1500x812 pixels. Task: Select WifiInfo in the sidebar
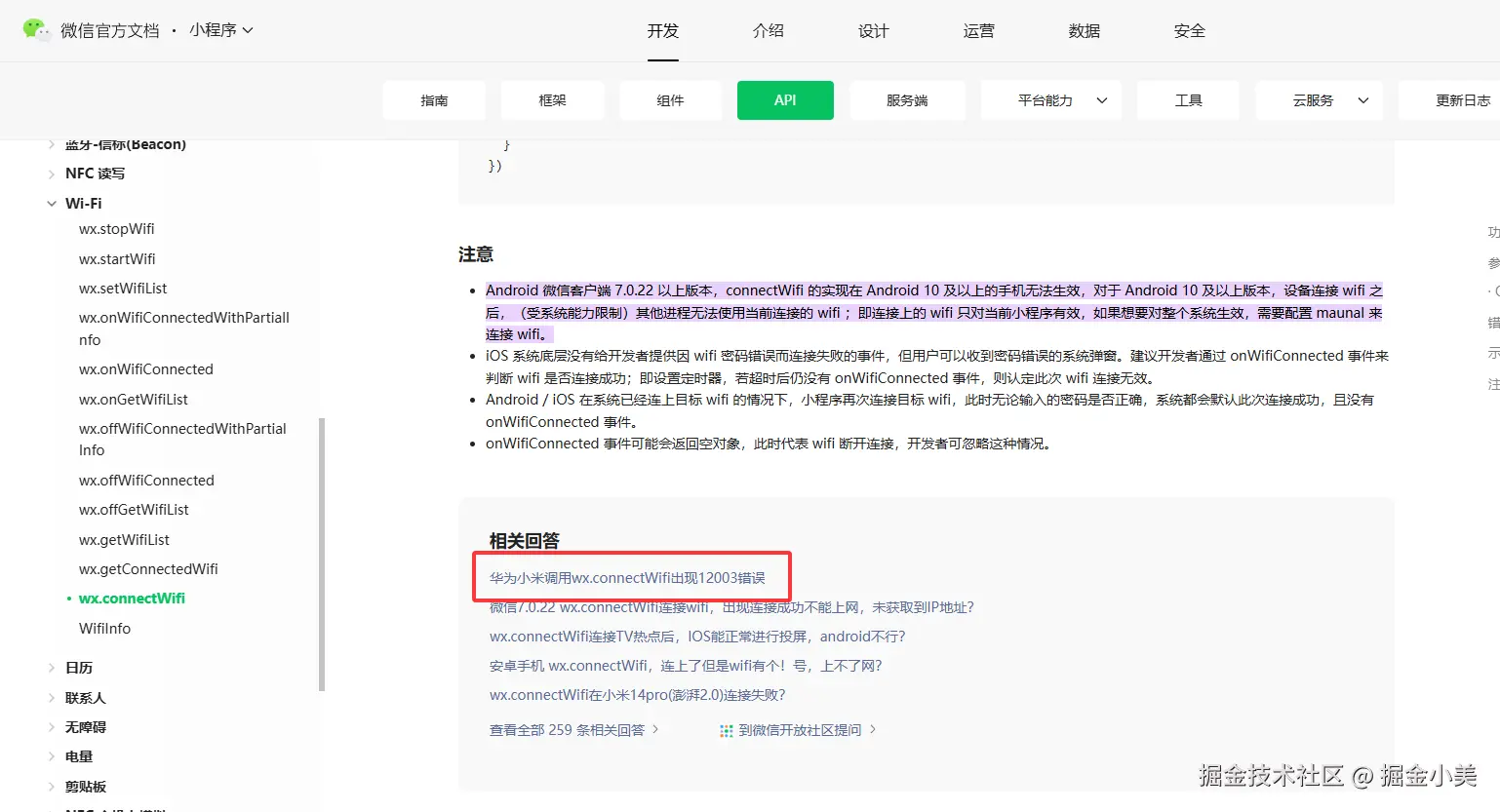coord(104,628)
